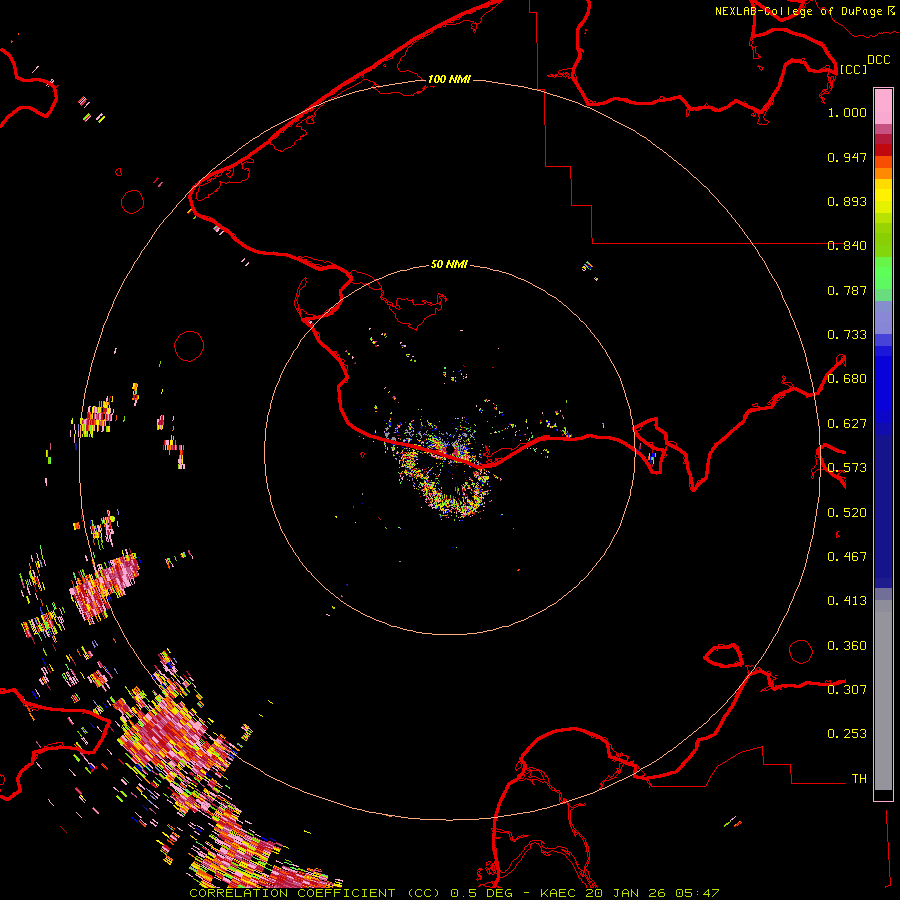This screenshot has height=900, width=900.
Task: Click the [CC] label above color bar
Action: [x=853, y=69]
